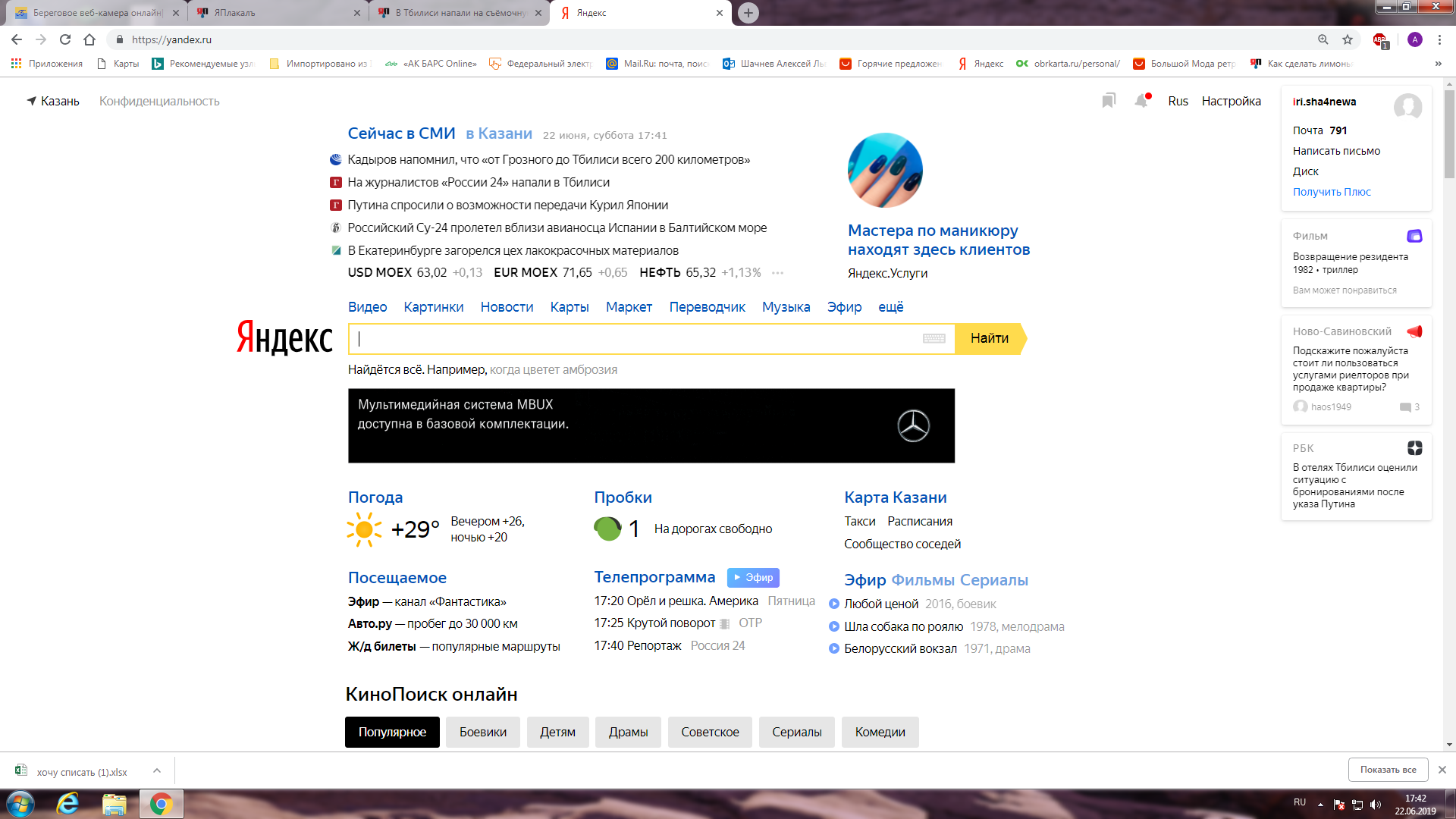Open the Казань location link
The image size is (1456, 819).
[53, 101]
